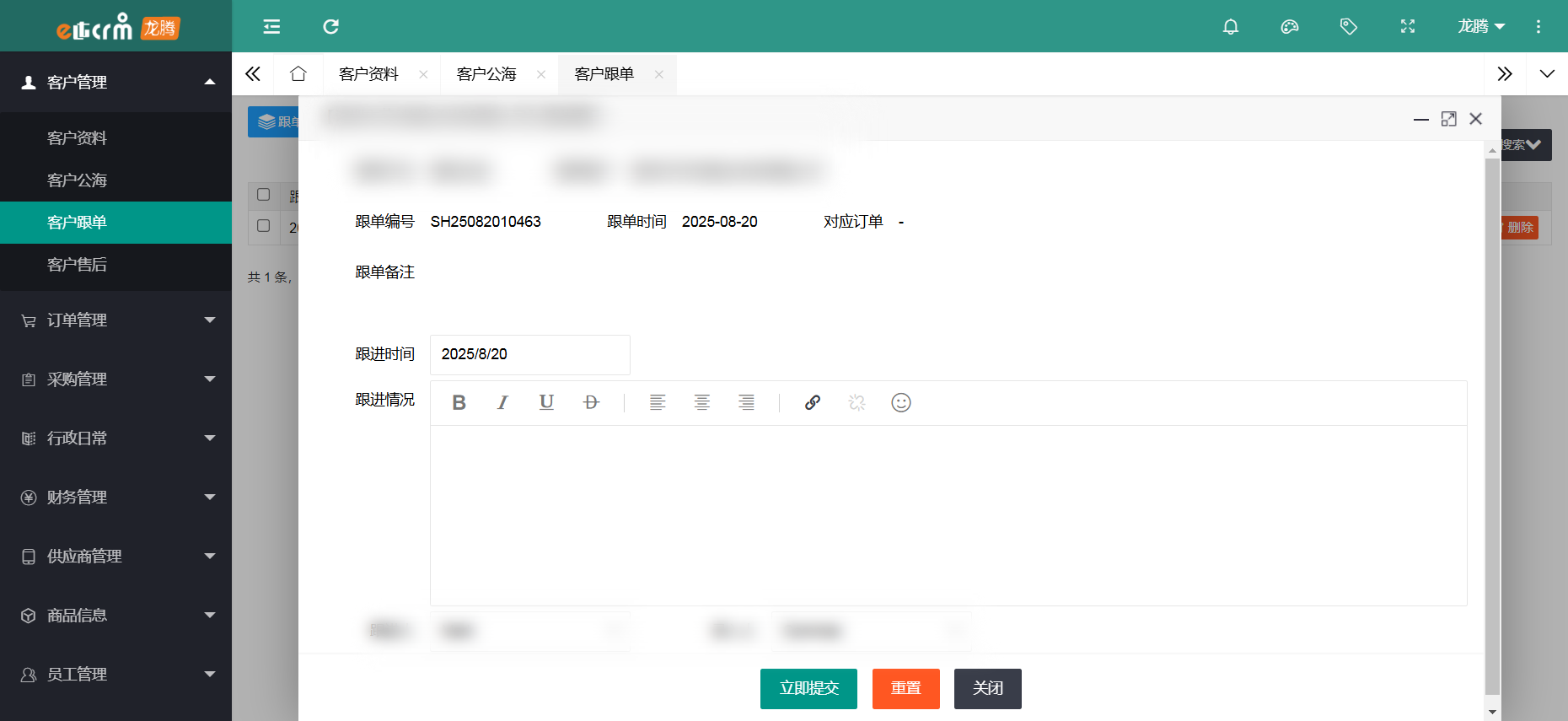Toggle bold formatting in the editor

(x=459, y=402)
